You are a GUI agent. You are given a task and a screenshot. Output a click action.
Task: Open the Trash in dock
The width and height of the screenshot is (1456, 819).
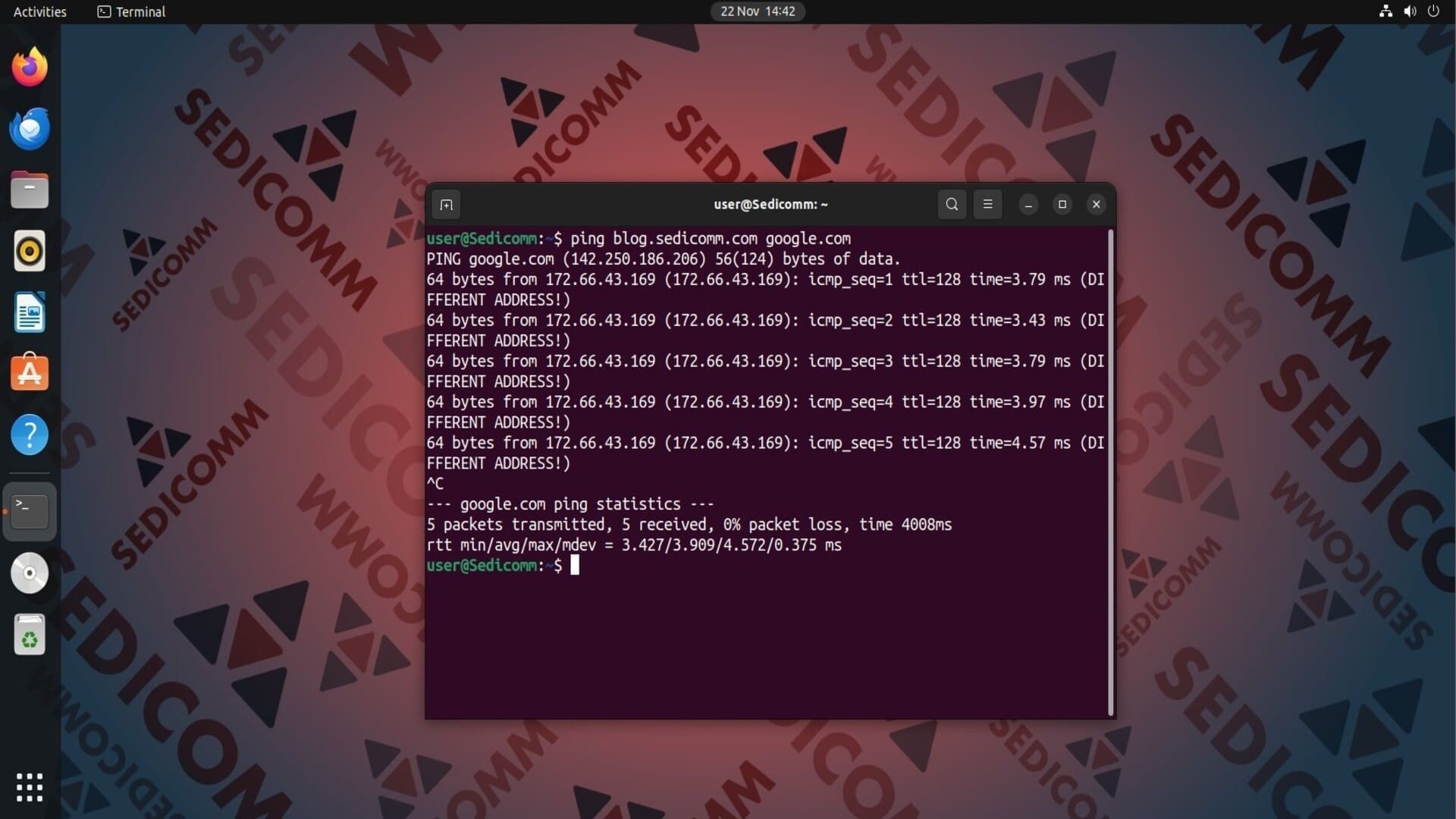30,635
